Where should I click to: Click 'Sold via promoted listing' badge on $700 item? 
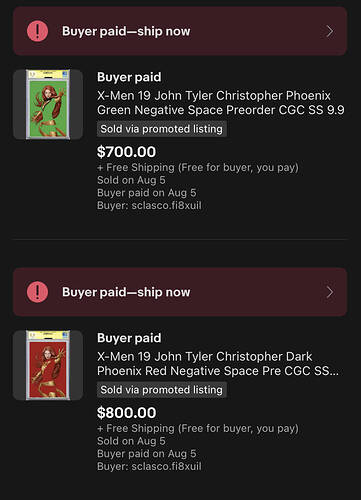point(162,129)
